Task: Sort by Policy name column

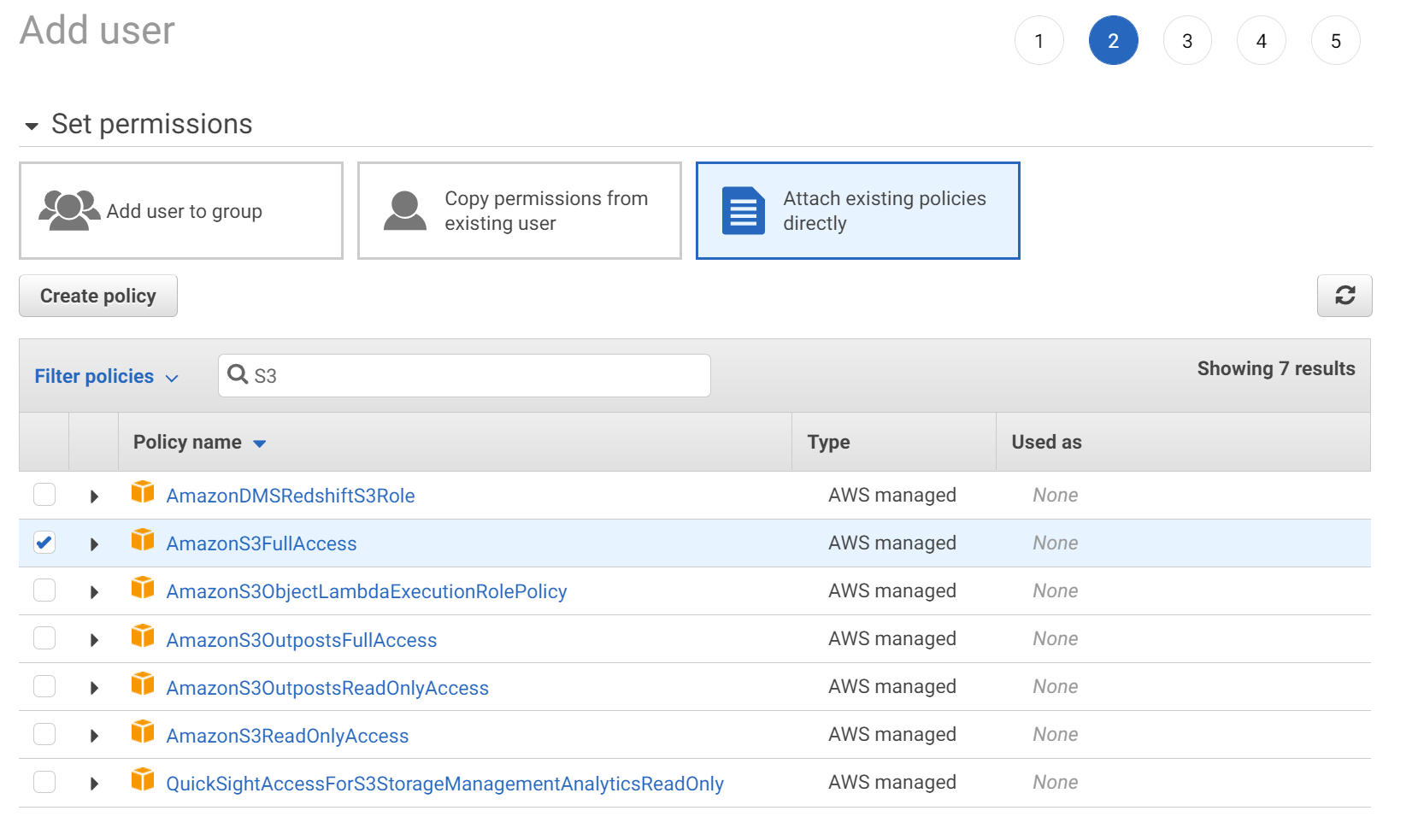Action: click(x=200, y=442)
